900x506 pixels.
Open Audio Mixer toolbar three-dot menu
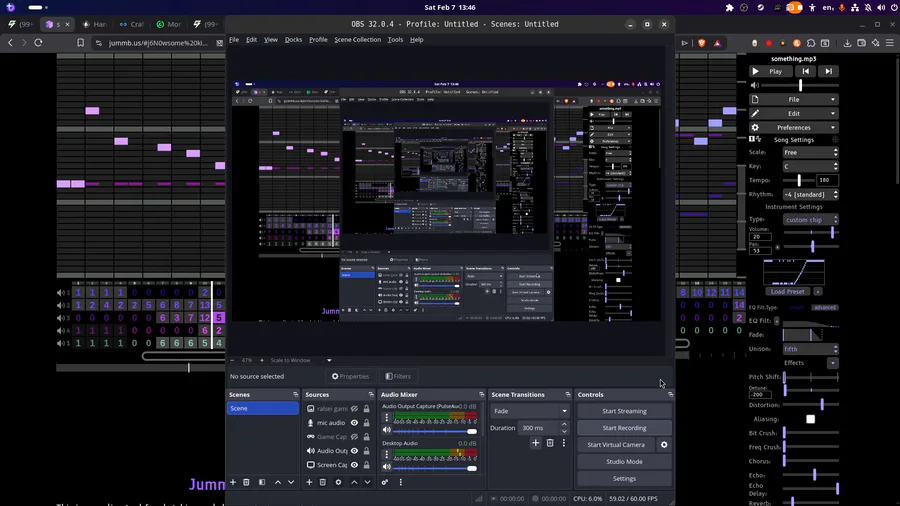click(x=401, y=482)
